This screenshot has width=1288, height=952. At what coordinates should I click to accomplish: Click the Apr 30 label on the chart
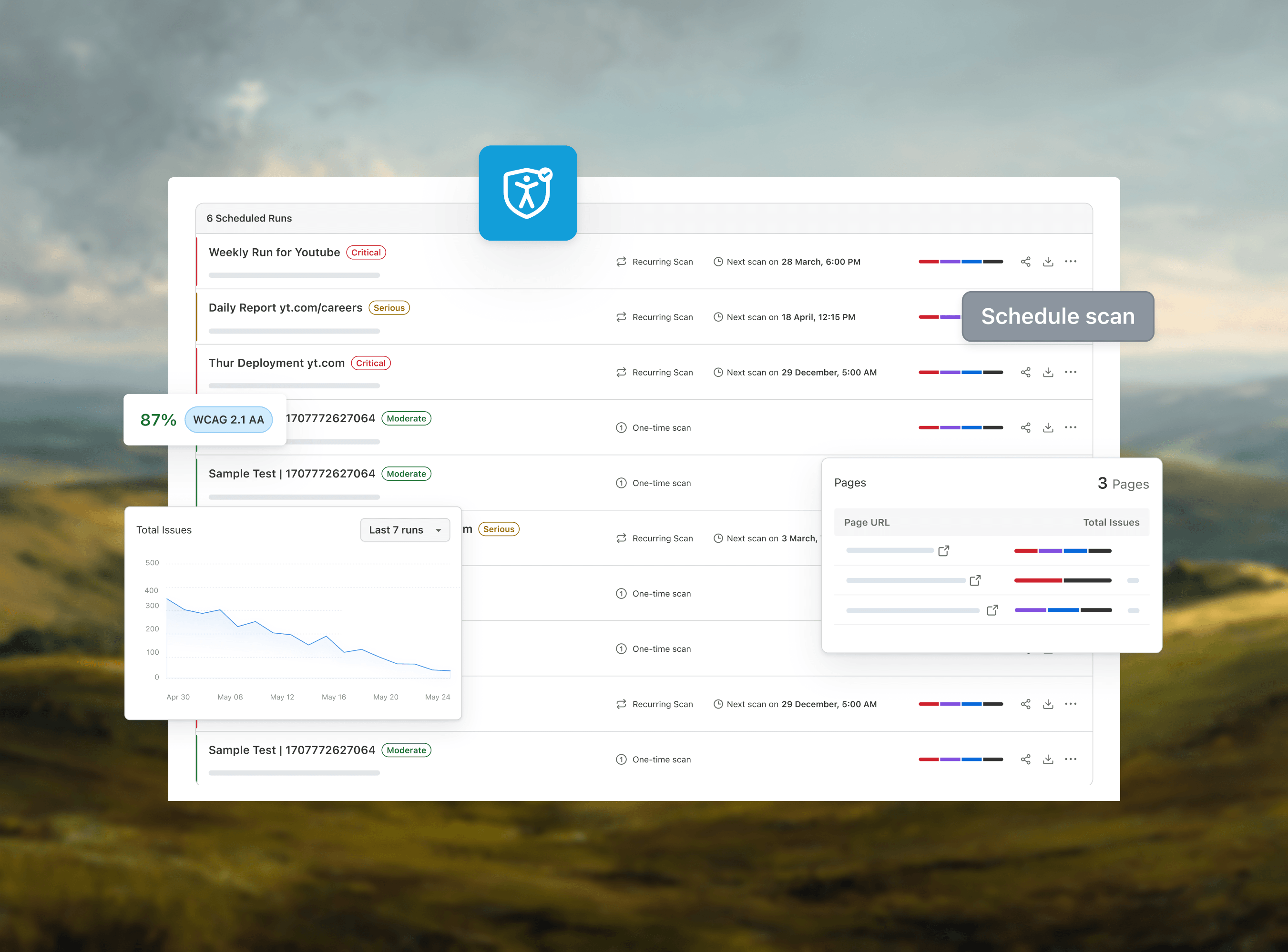(x=178, y=697)
